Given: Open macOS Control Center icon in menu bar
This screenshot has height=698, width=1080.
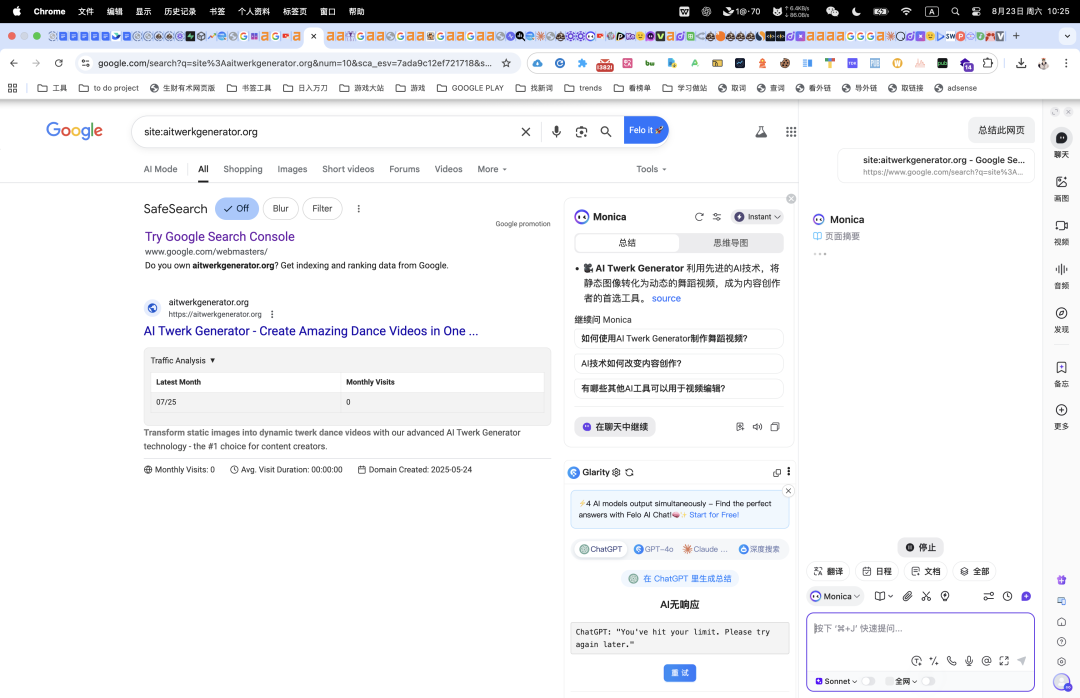Looking at the screenshot, I should [x=976, y=11].
